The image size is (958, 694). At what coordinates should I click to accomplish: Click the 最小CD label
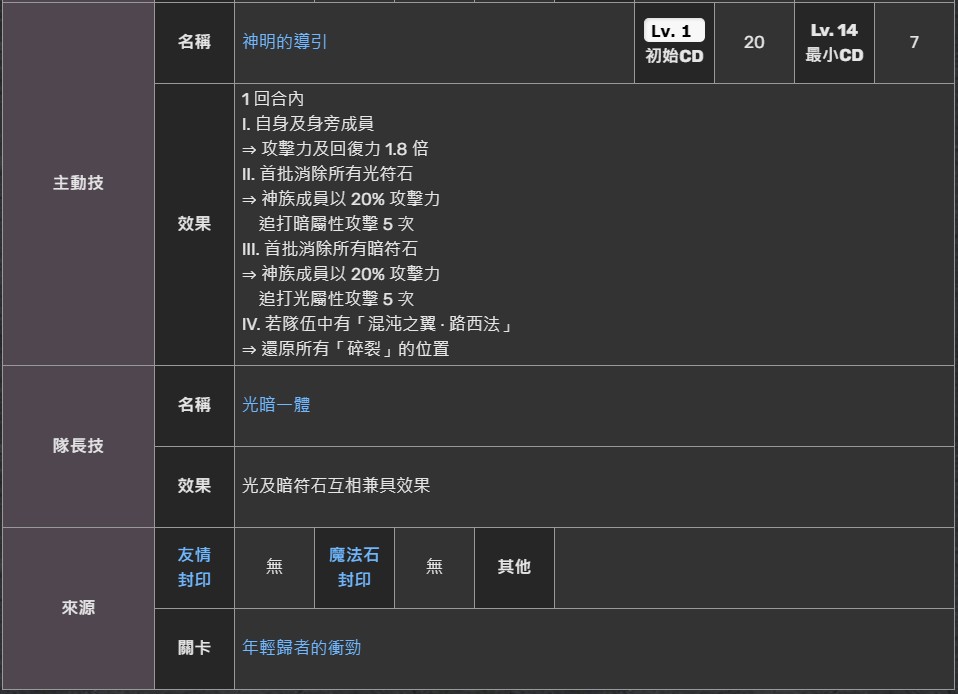(x=834, y=56)
